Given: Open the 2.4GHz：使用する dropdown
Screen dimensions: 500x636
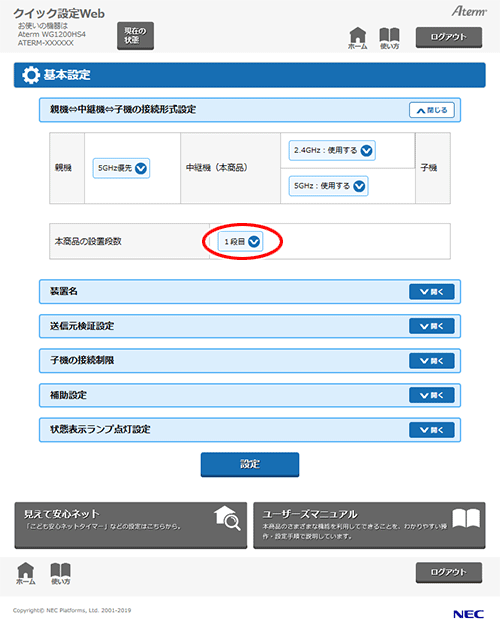Looking at the screenshot, I should [x=332, y=150].
